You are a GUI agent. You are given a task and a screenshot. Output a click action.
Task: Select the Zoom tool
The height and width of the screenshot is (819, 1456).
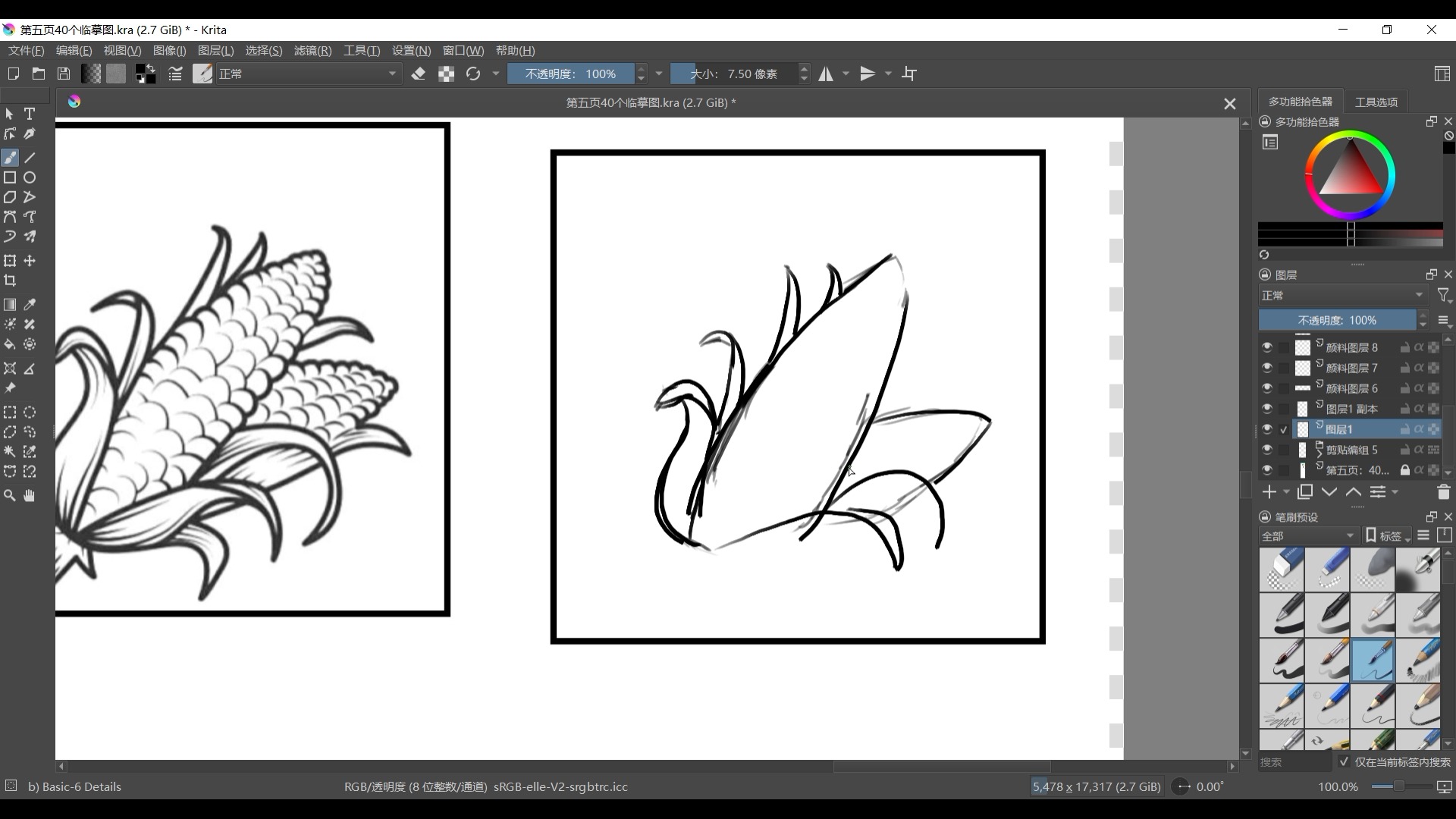10,496
